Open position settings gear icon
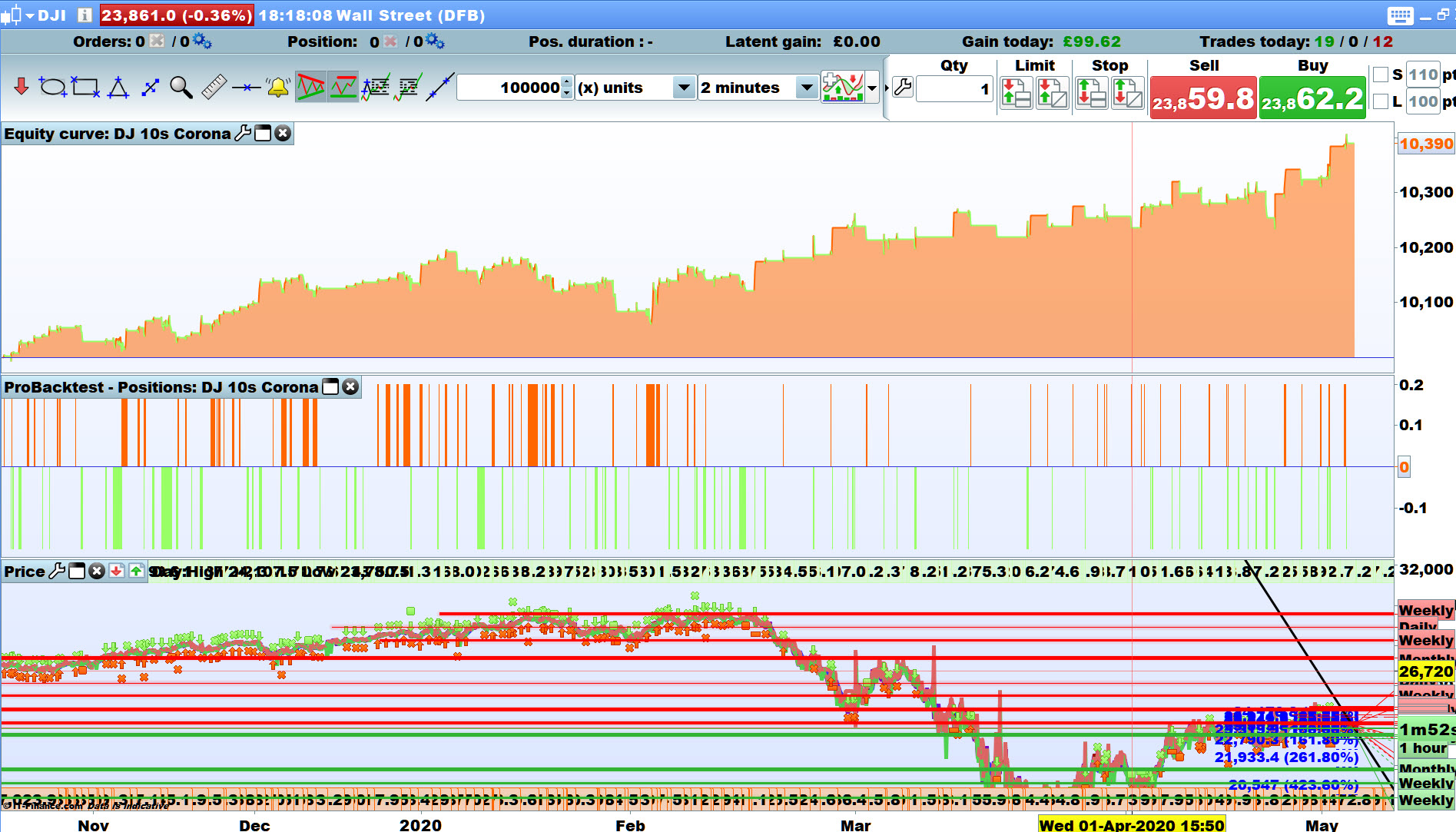1456x832 pixels. pos(435,41)
